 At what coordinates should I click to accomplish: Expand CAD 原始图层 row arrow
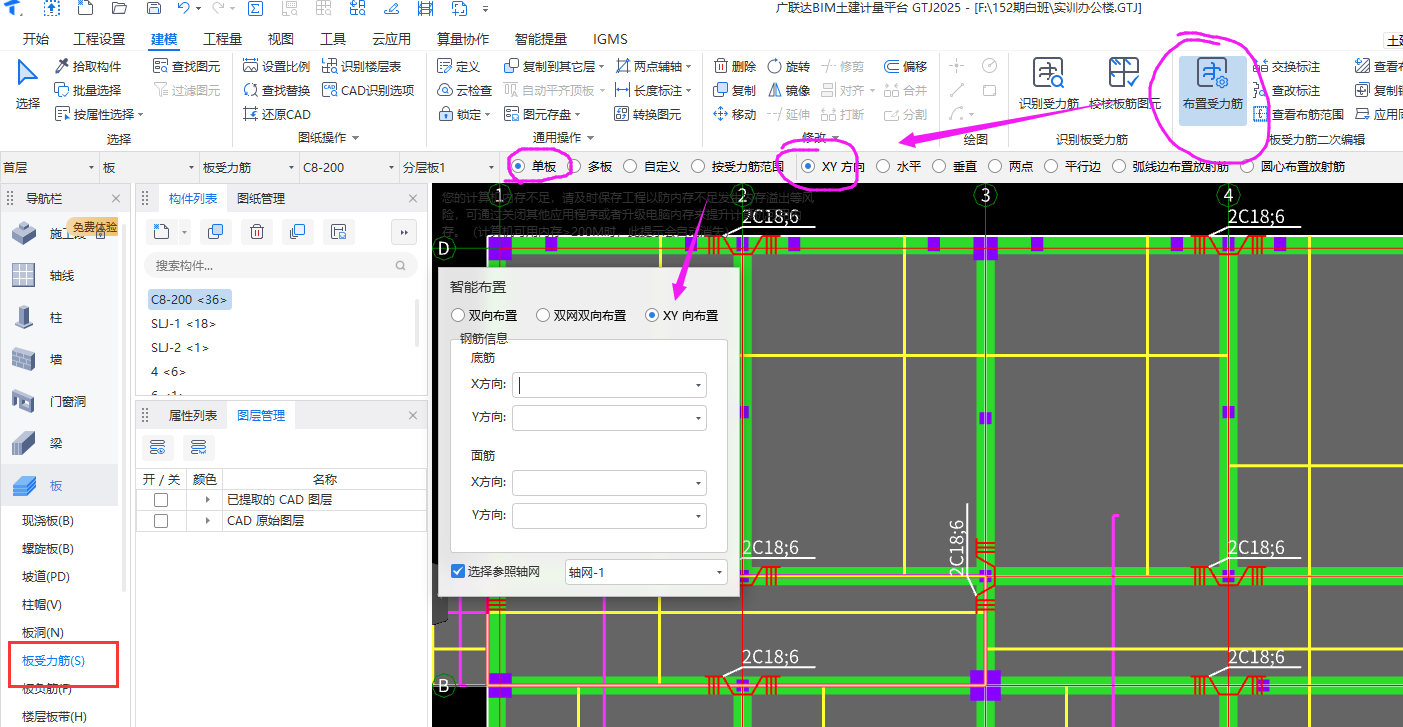pos(208,520)
